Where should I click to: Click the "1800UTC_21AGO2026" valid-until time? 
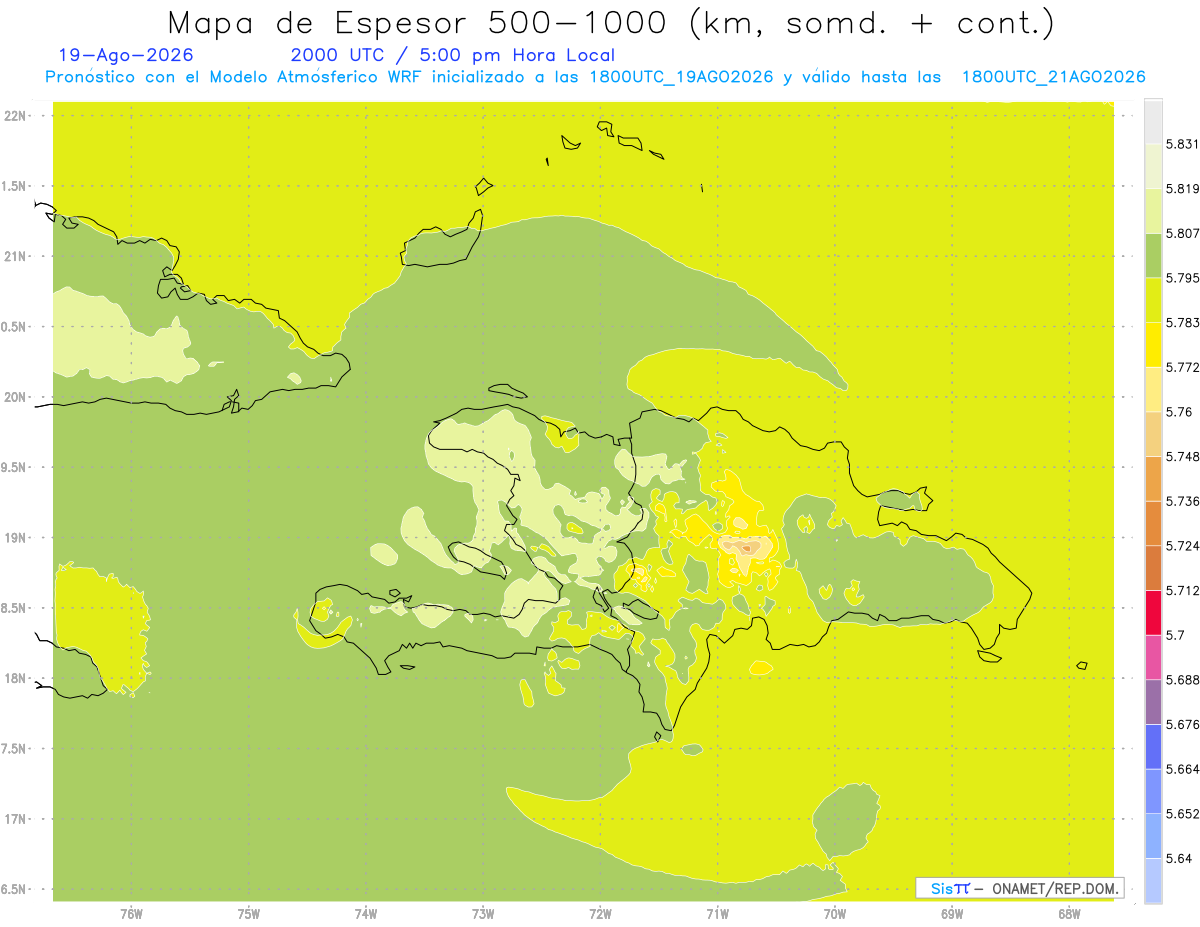(x=1053, y=77)
